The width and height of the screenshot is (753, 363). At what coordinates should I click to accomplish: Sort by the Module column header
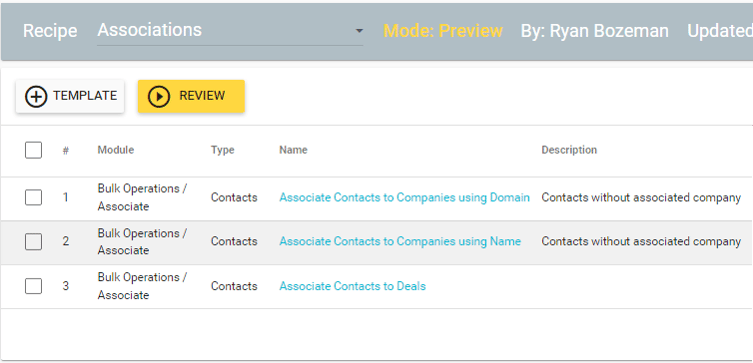(116, 150)
